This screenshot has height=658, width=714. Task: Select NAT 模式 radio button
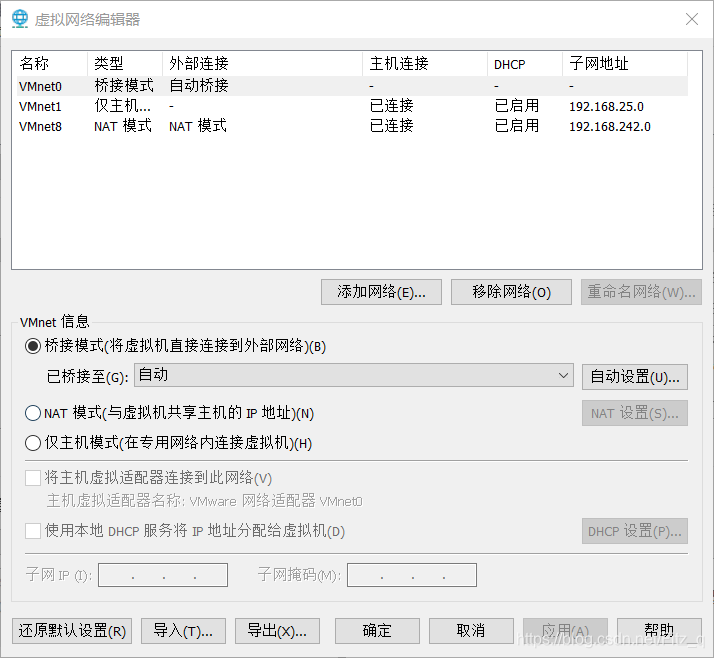[x=33, y=413]
